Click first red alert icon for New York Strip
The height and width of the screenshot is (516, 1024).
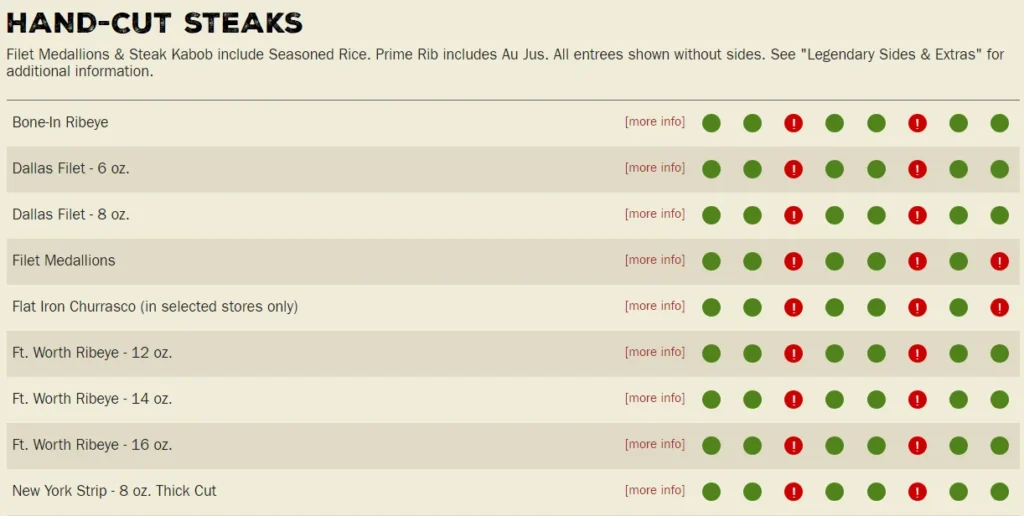point(794,491)
